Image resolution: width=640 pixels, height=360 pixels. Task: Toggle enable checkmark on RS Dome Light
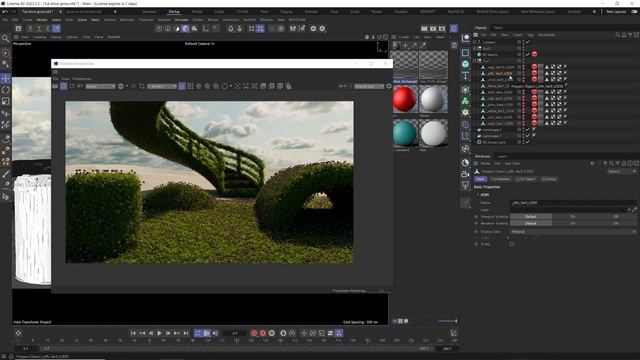click(x=528, y=142)
